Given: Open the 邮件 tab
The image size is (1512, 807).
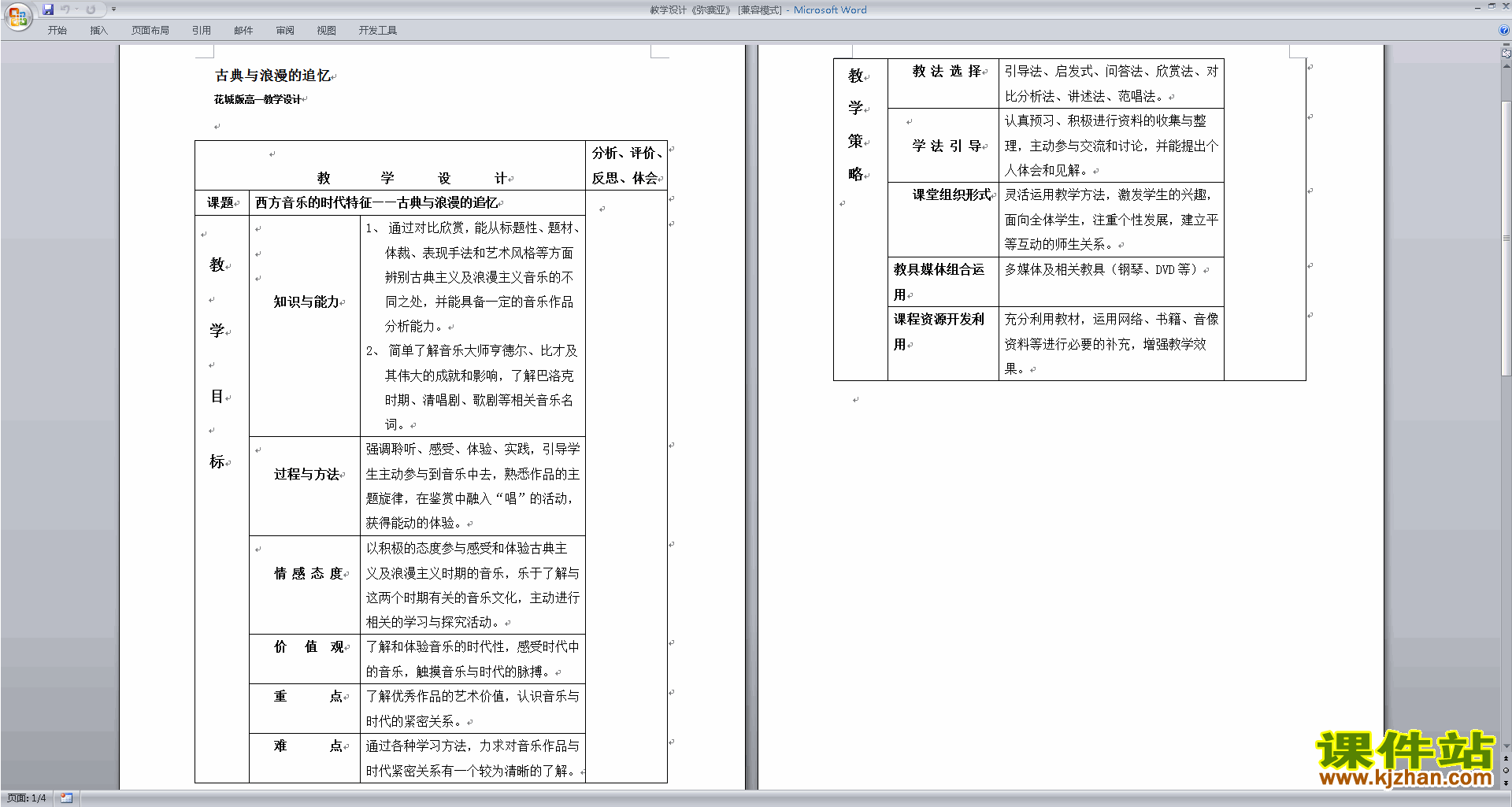Looking at the screenshot, I should [x=243, y=31].
